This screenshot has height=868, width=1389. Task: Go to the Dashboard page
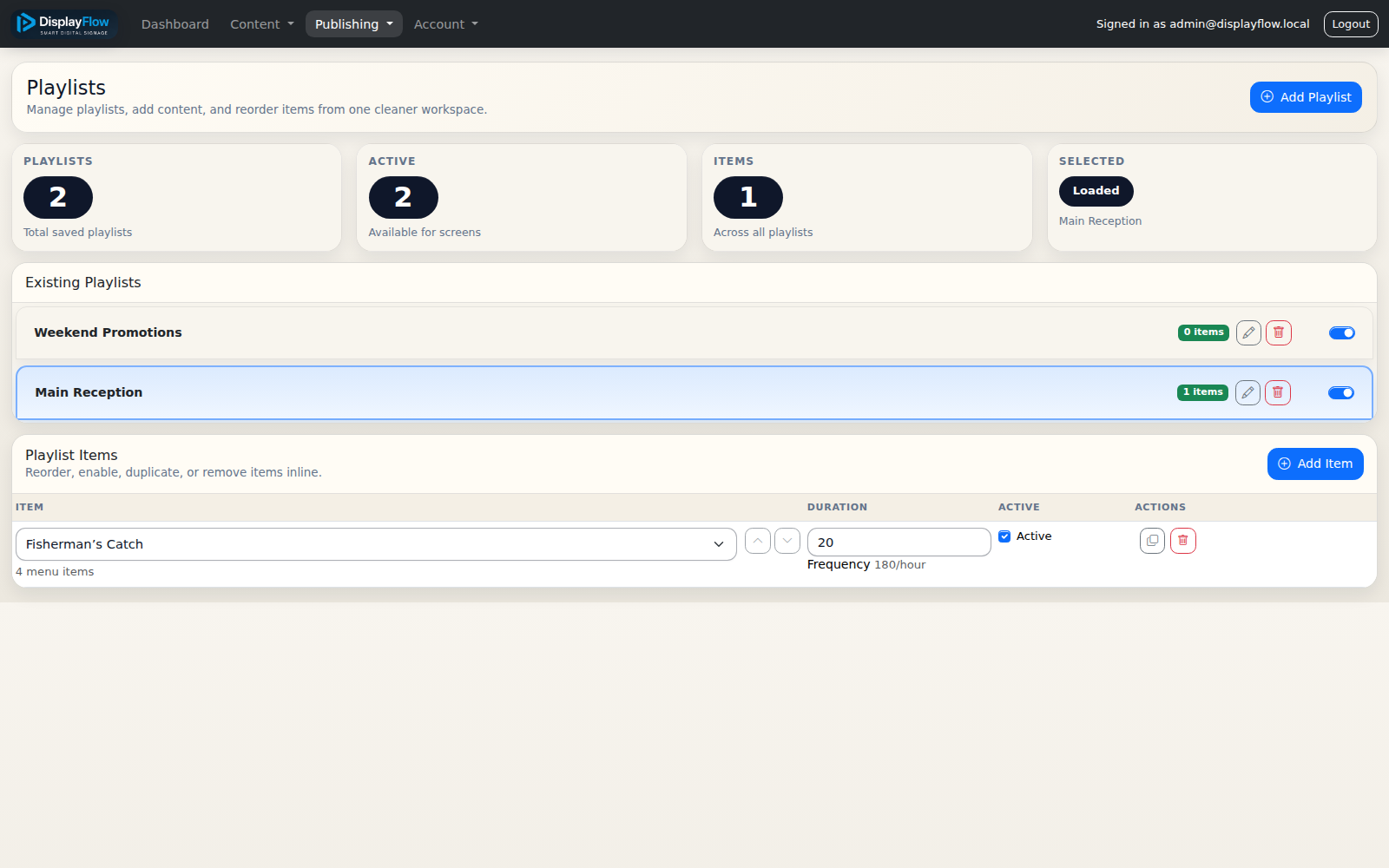coord(175,24)
